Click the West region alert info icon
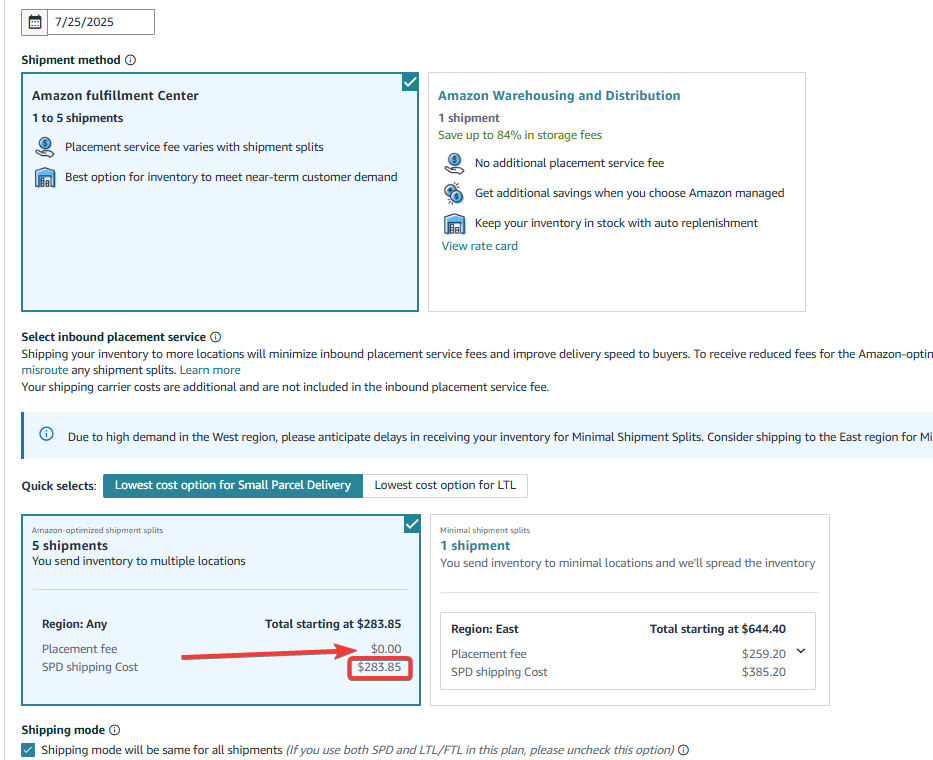This screenshot has height=760, width=933. point(46,434)
